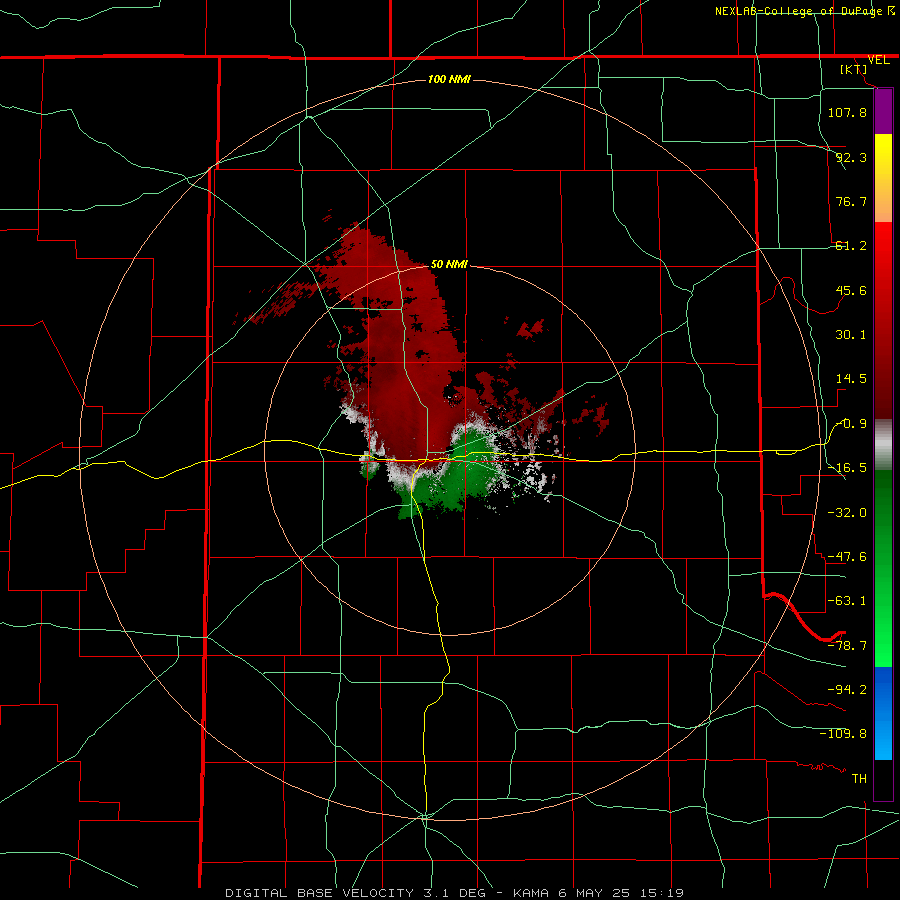This screenshot has height=900, width=900.
Task: Click the -16.5 legend value
Action: (847, 468)
